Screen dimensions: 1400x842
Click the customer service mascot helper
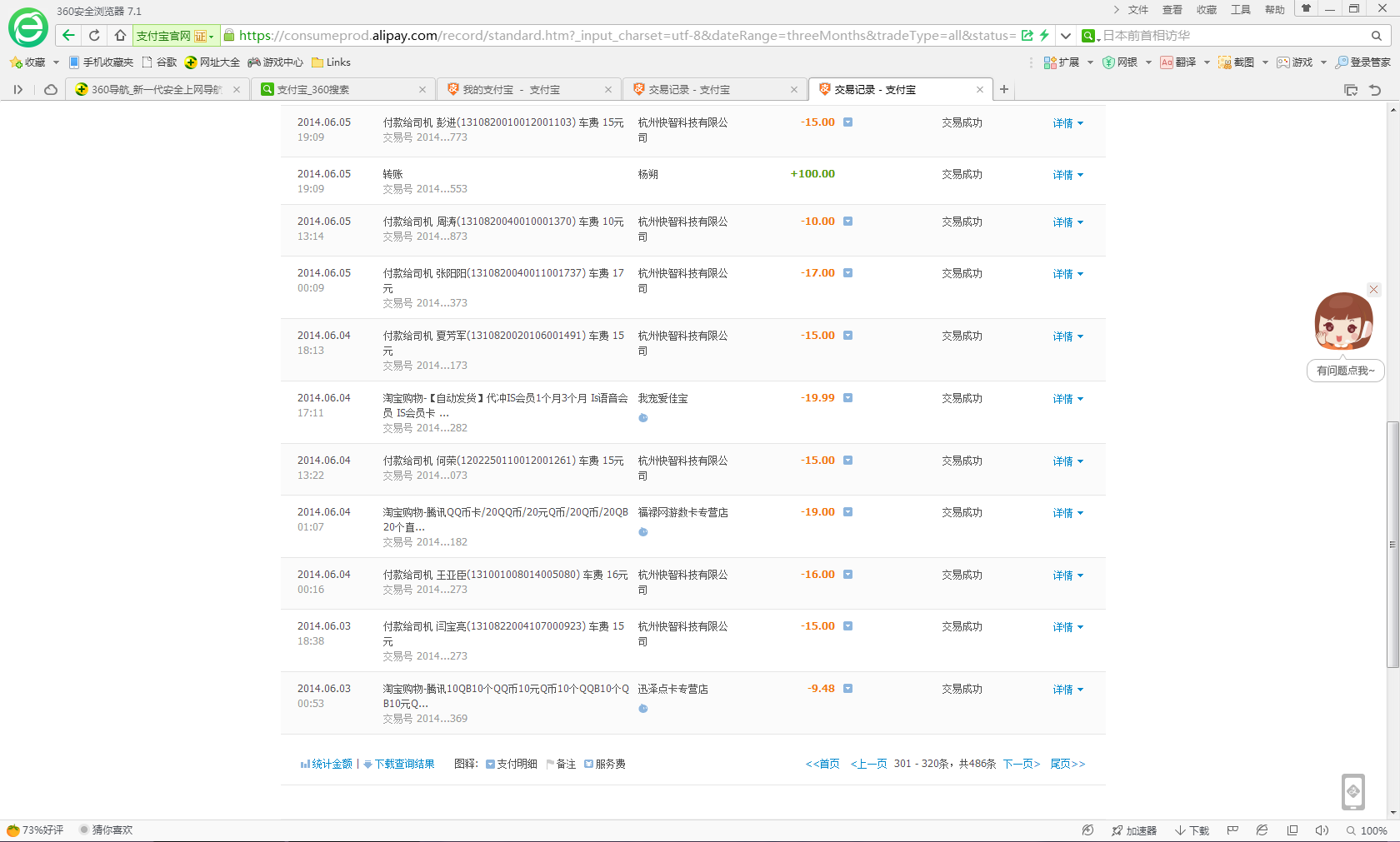coord(1343,321)
